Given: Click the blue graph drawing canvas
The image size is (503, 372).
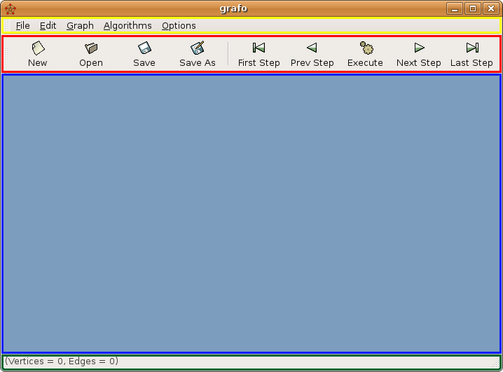Looking at the screenshot, I should click(251, 214).
